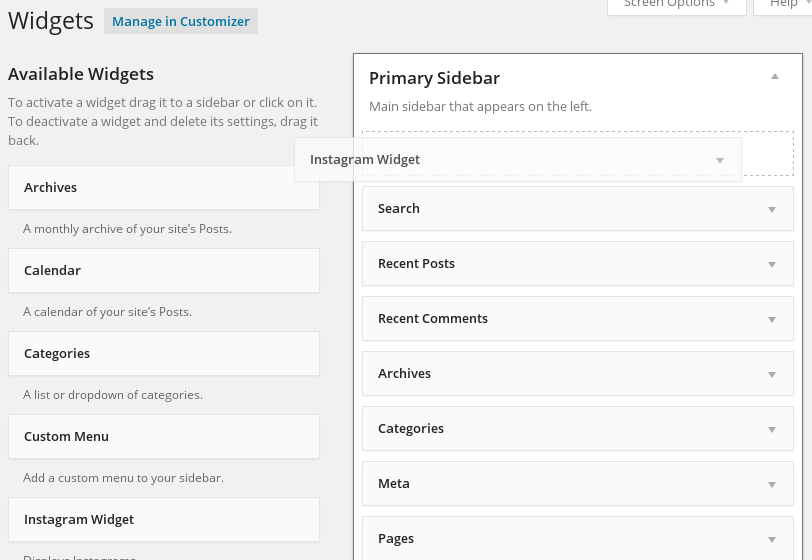
Task: Open the Search widget title bar
Action: coord(577,209)
